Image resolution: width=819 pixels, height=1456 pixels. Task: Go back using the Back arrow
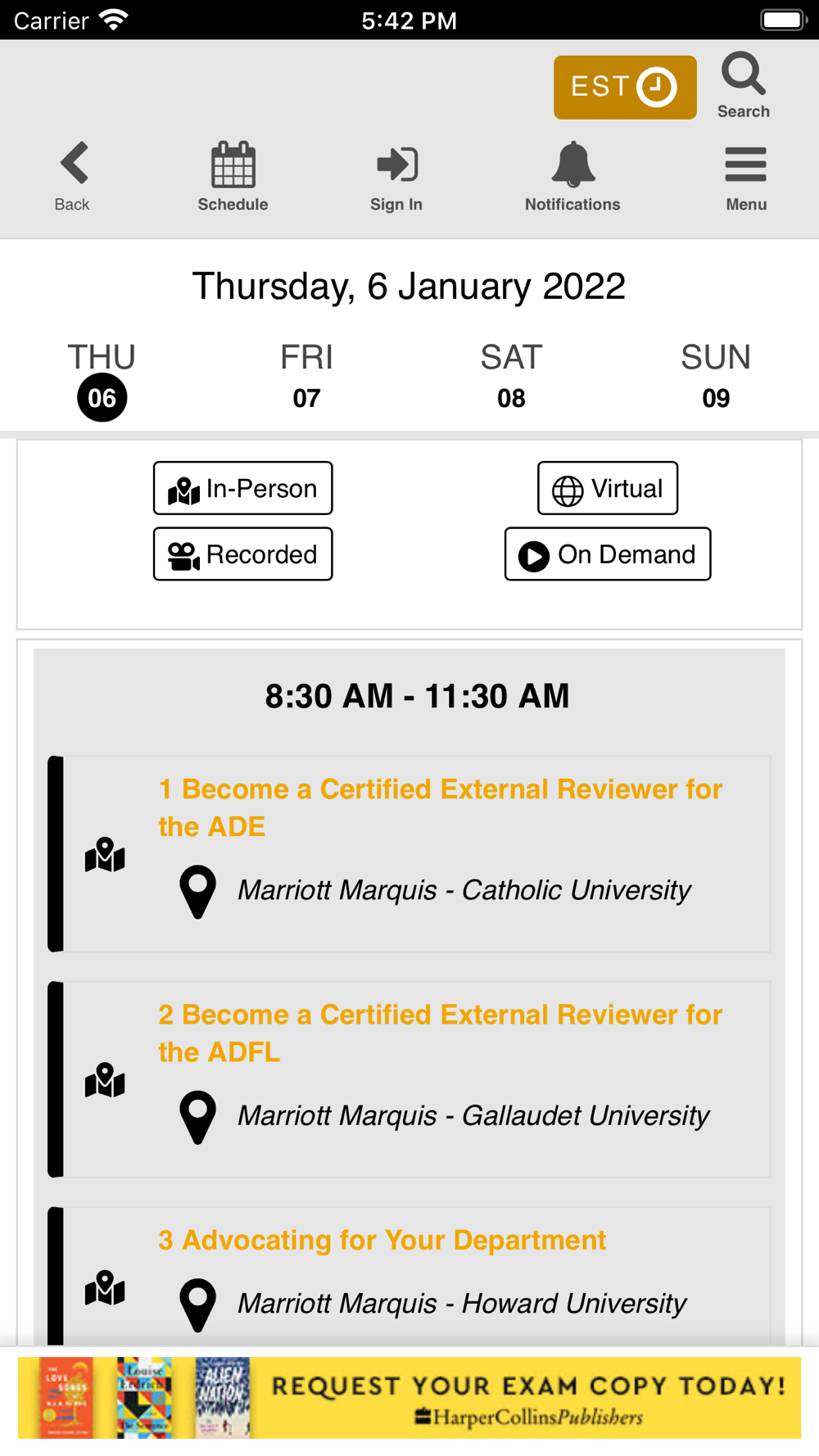click(x=73, y=164)
